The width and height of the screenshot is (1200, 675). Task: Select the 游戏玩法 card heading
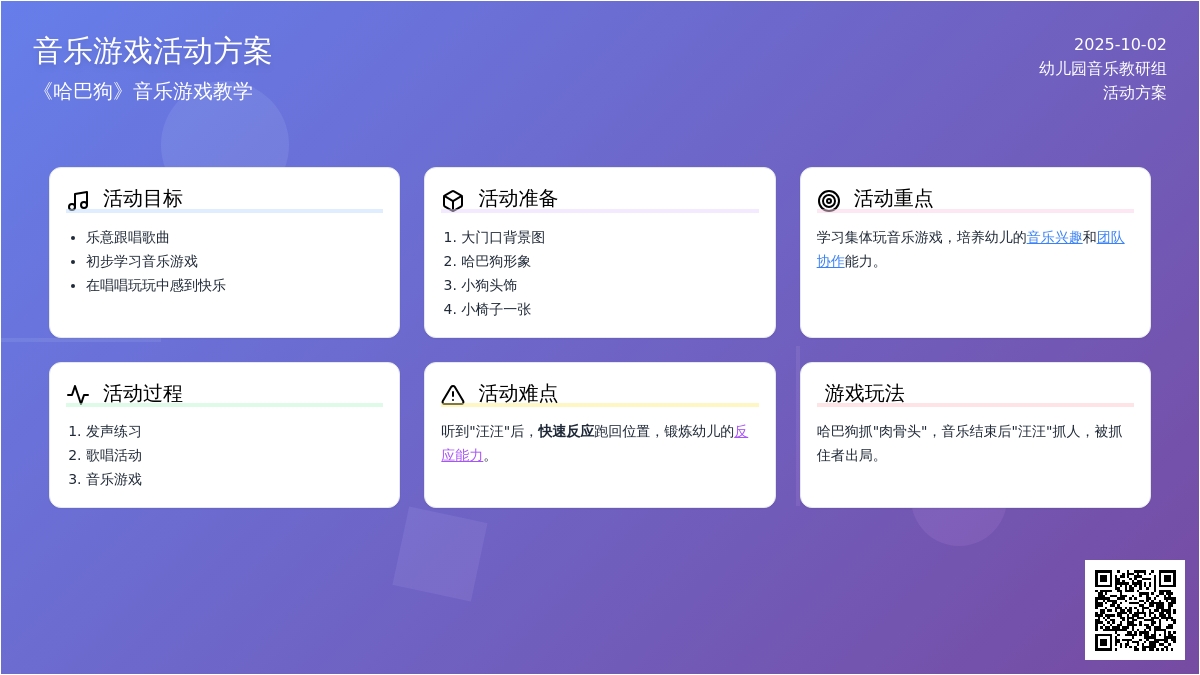tap(864, 393)
